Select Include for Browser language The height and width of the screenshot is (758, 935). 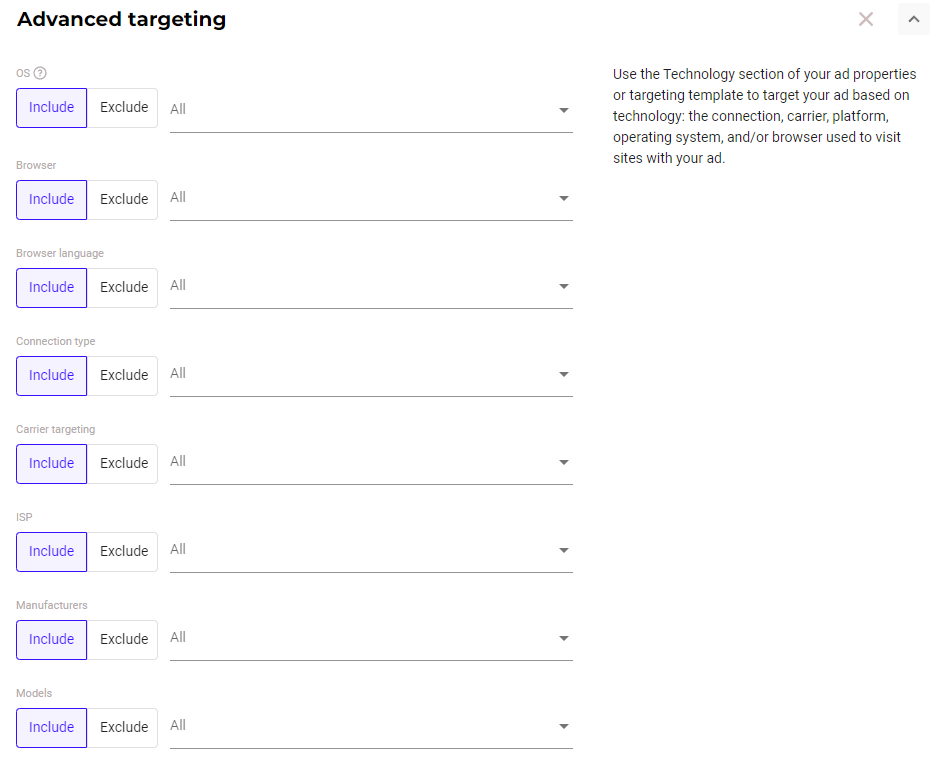(52, 288)
